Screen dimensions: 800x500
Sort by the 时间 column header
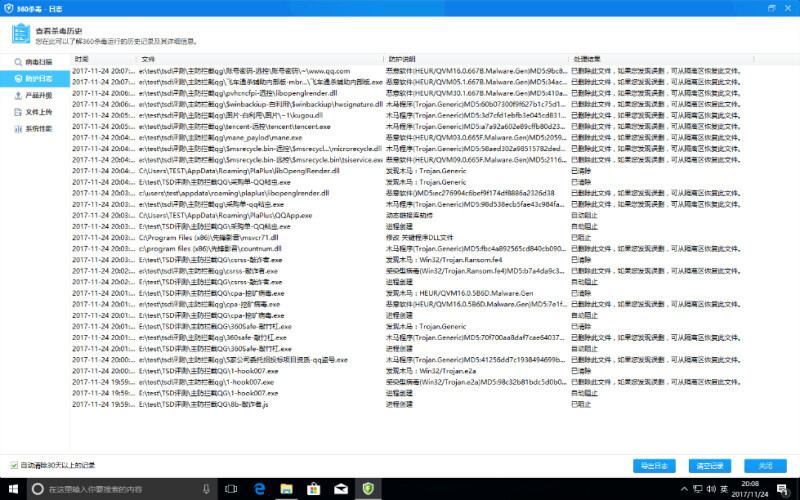click(82, 59)
